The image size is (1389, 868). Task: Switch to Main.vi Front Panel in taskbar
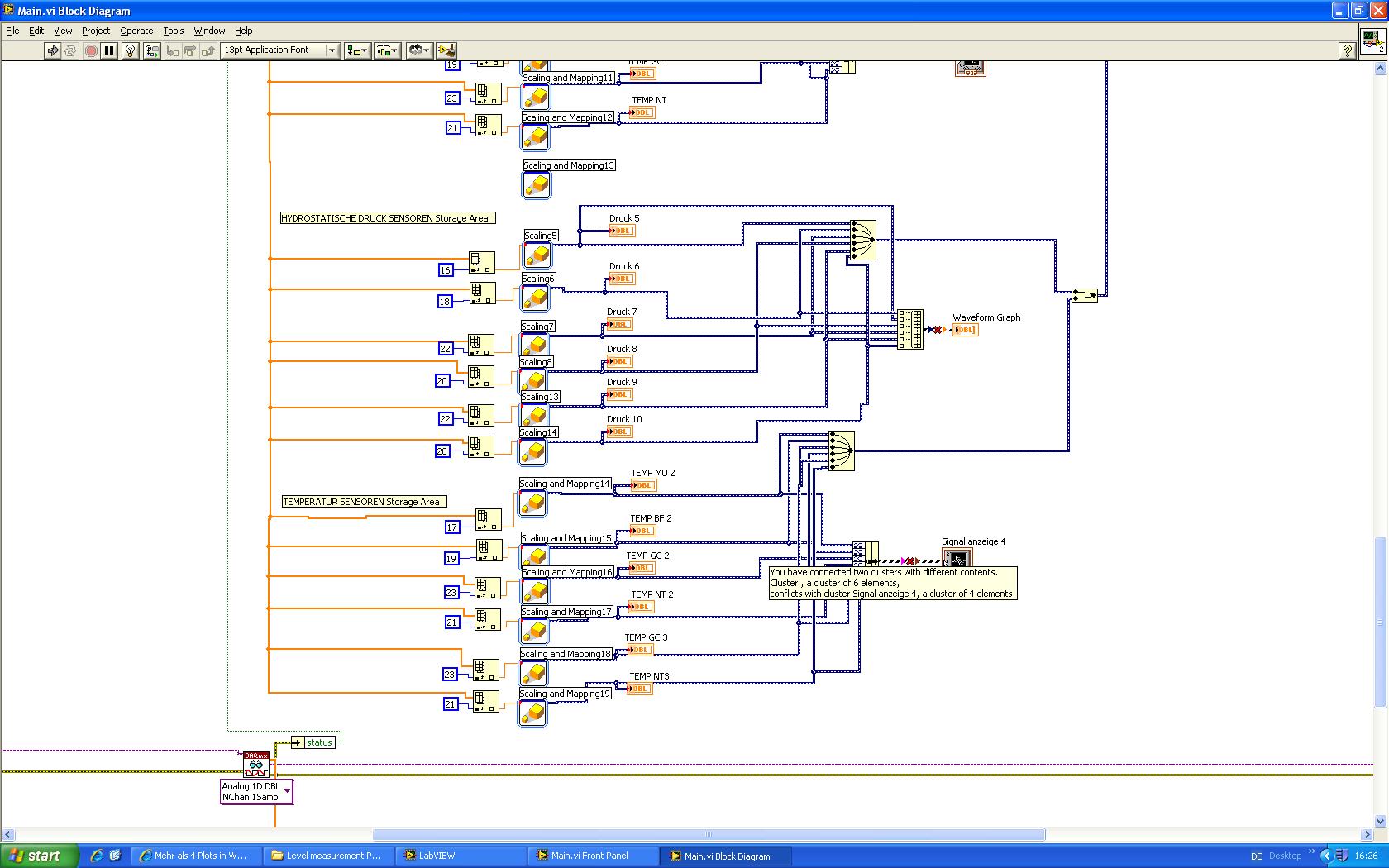click(590, 856)
